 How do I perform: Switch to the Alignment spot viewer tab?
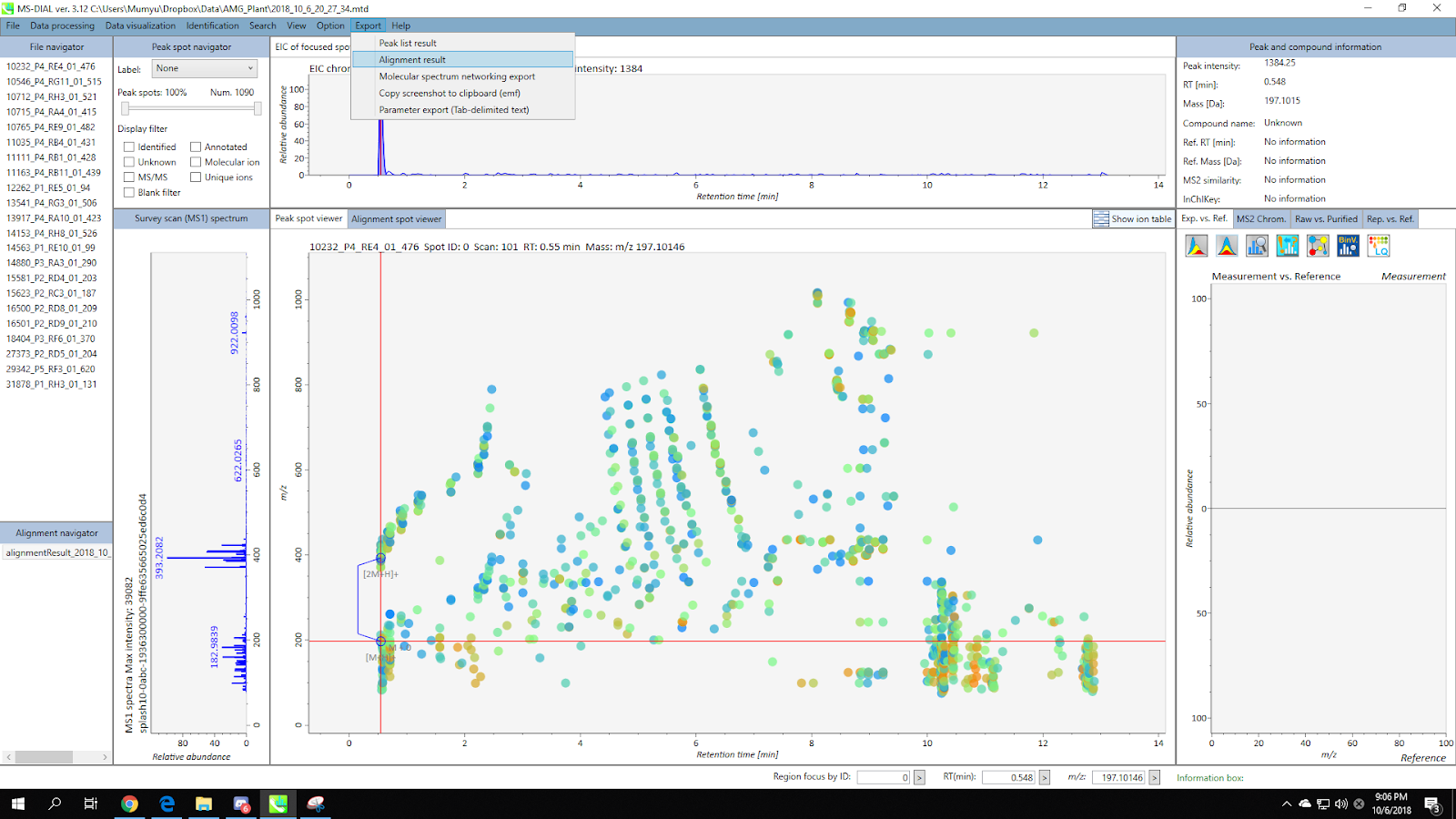click(397, 219)
